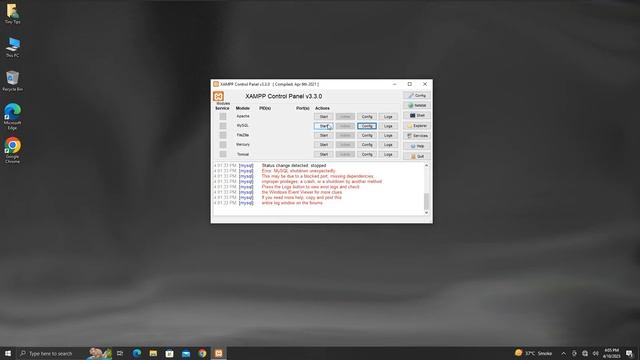Click the XAMPP taskbar icon

(x=219, y=353)
